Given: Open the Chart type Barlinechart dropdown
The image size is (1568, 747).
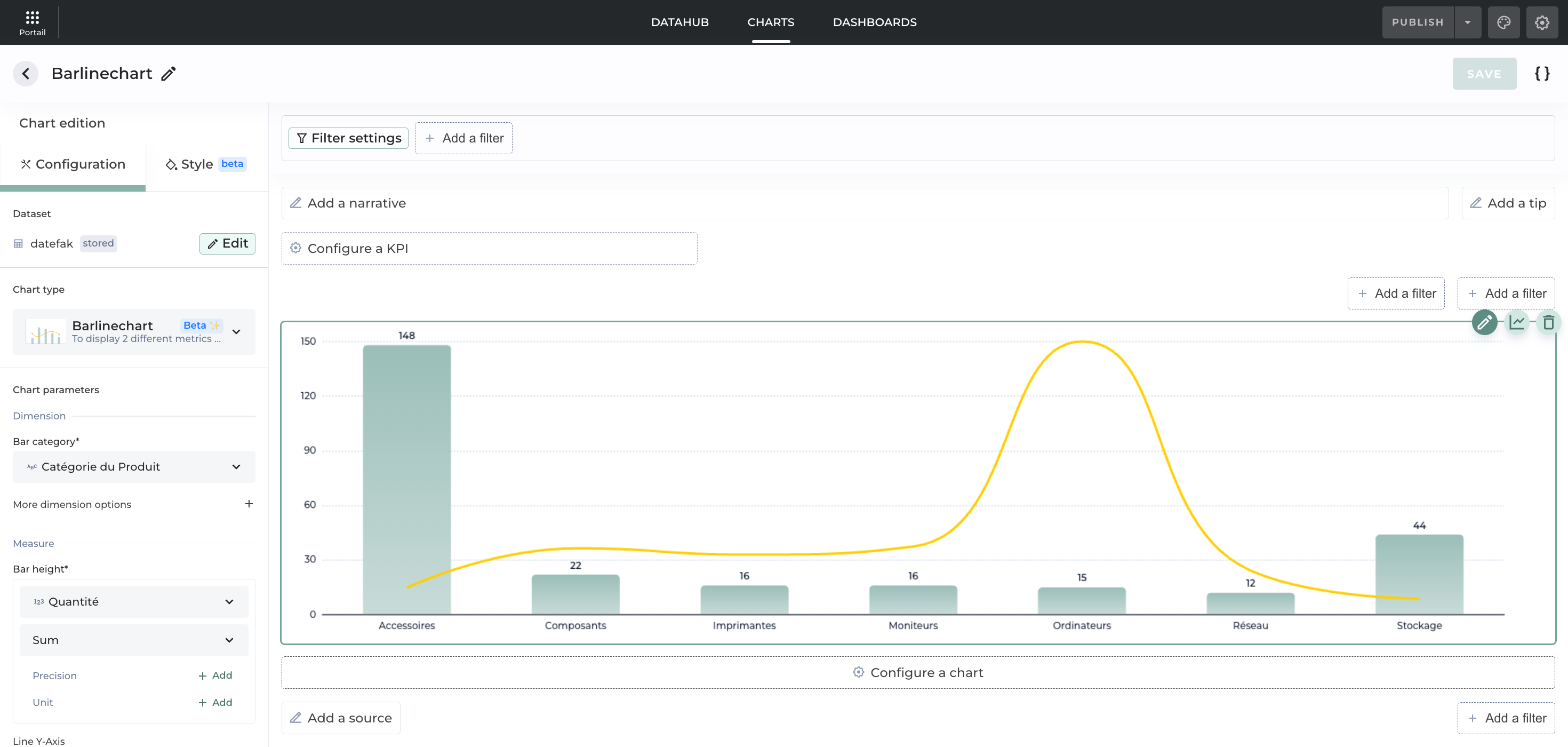Looking at the screenshot, I should point(134,332).
